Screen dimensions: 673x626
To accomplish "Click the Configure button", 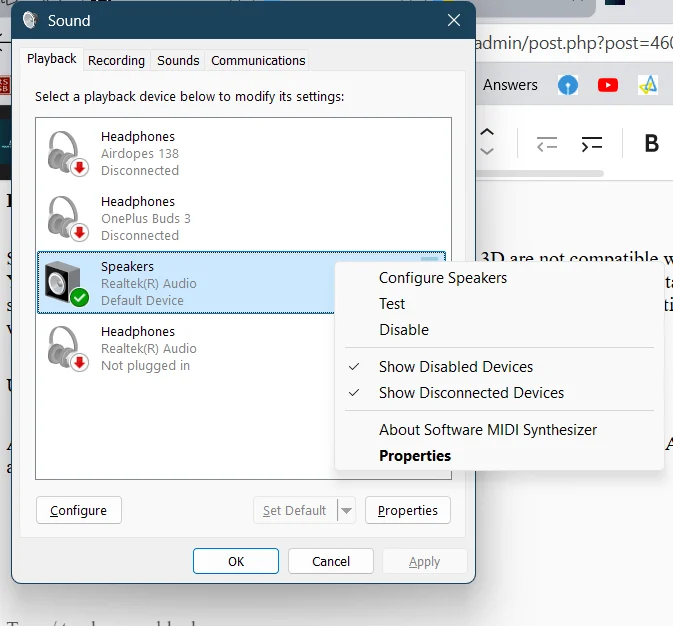I will 79,511.
